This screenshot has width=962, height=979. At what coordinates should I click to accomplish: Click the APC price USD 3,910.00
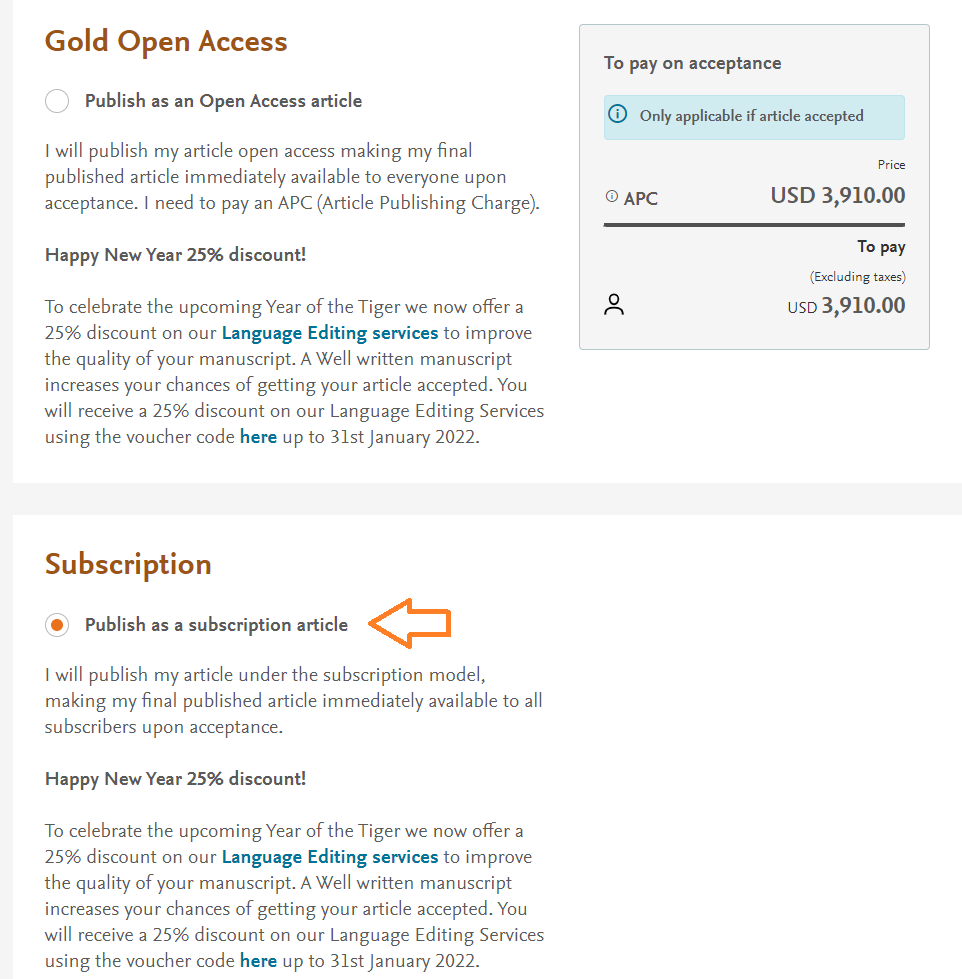click(837, 195)
